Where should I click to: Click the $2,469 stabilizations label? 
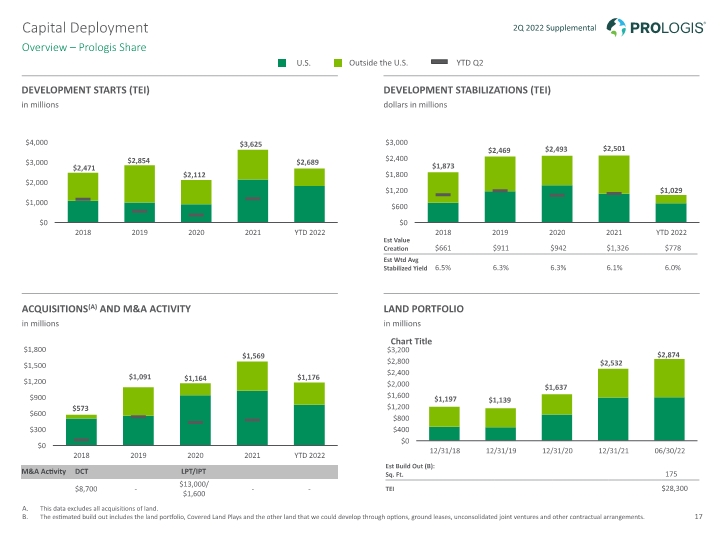click(x=499, y=150)
